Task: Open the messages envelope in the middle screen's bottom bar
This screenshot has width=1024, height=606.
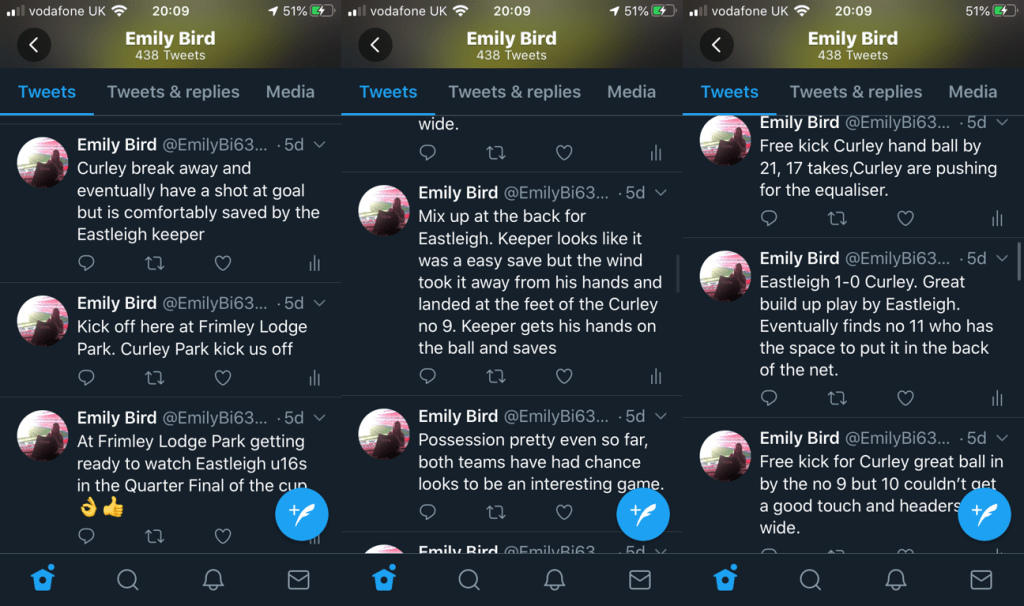Action: point(640,580)
